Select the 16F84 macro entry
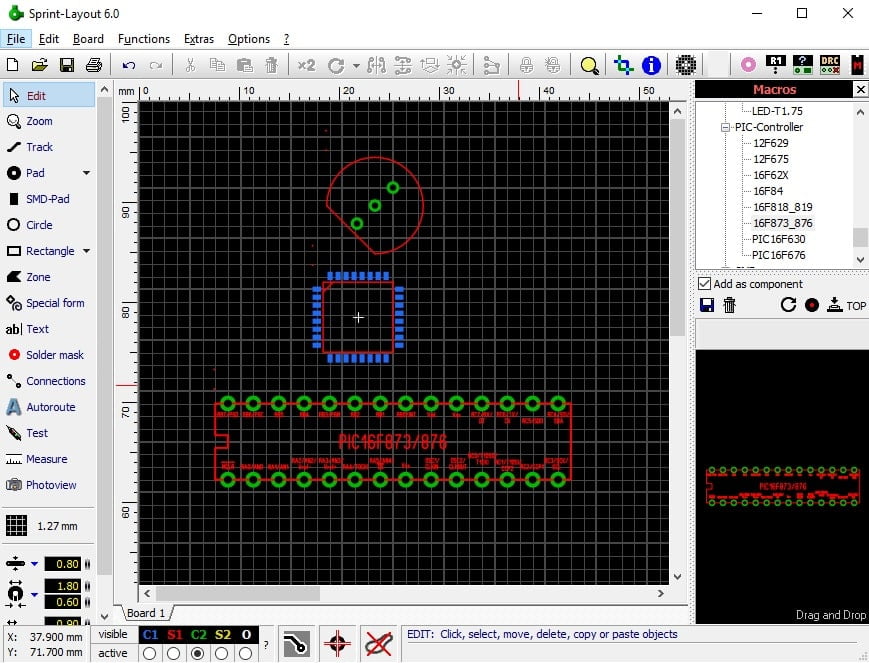The height and width of the screenshot is (663, 869). (x=768, y=191)
